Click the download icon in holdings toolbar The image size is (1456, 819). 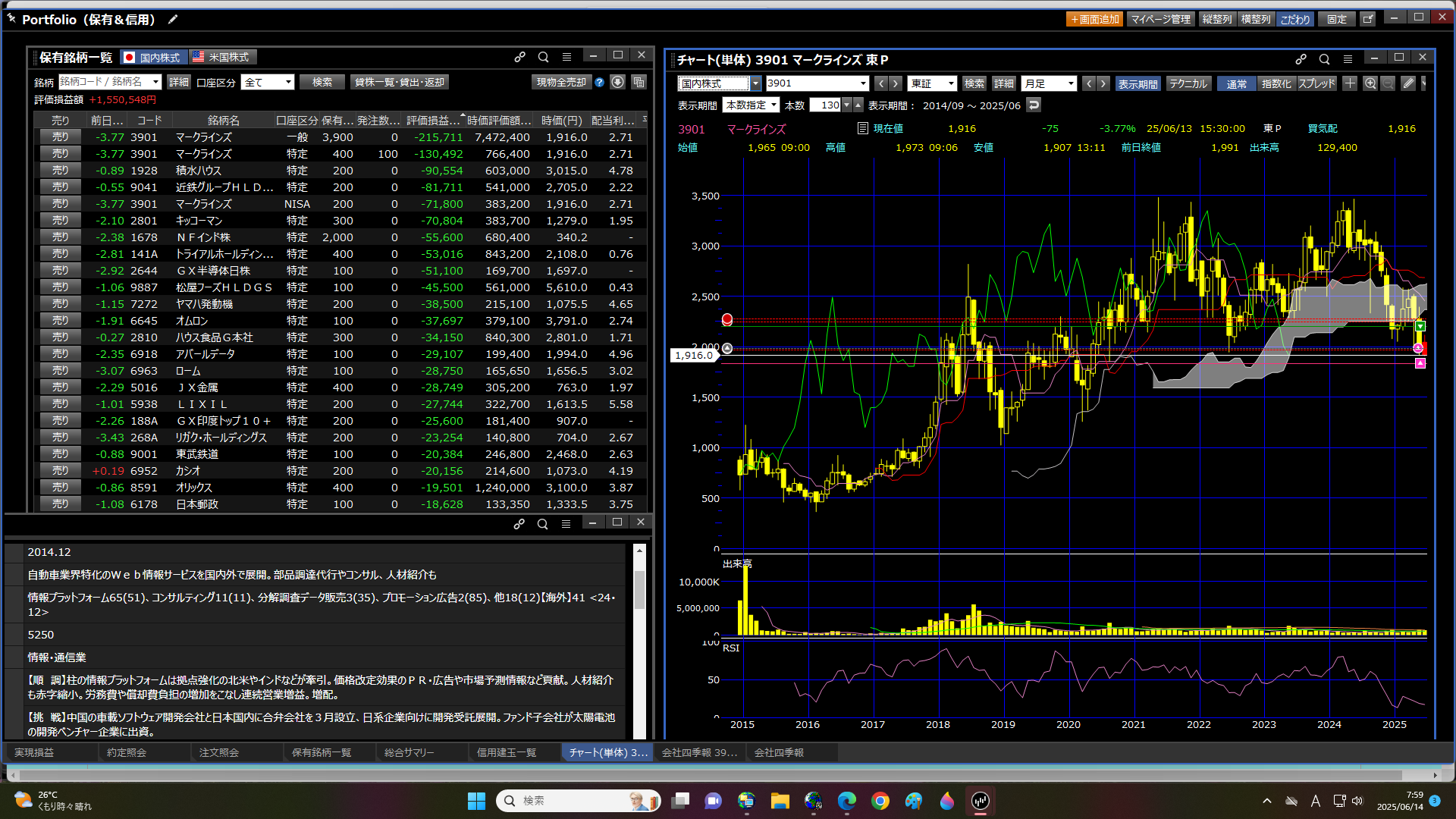pos(618,82)
